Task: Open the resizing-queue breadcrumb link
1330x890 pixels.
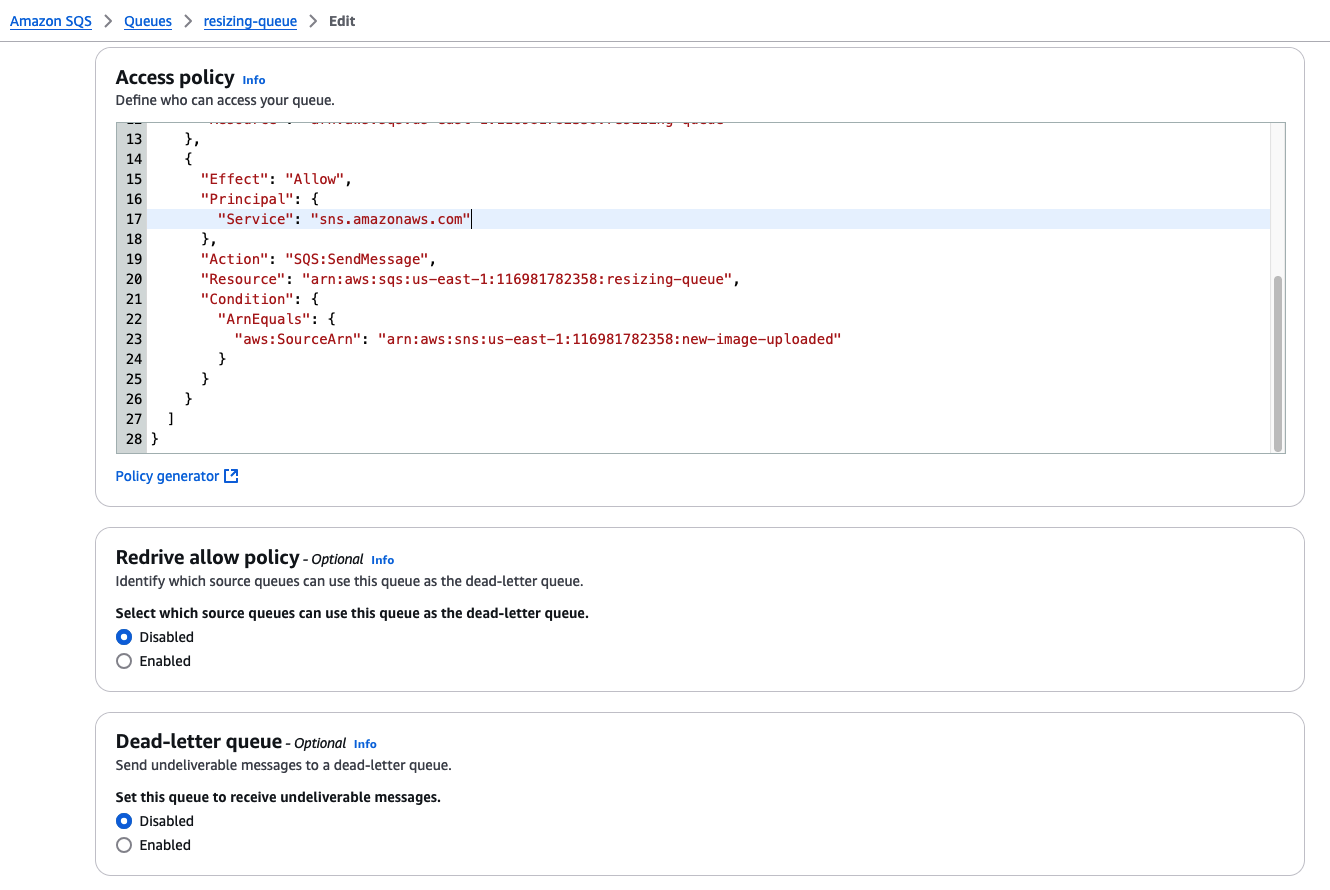Action: (x=250, y=21)
